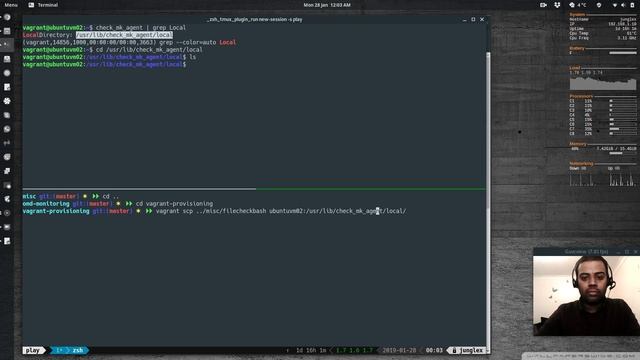Click the volume speaker tray icon
Viewport: 640px width, 360px height.
coord(623,5)
